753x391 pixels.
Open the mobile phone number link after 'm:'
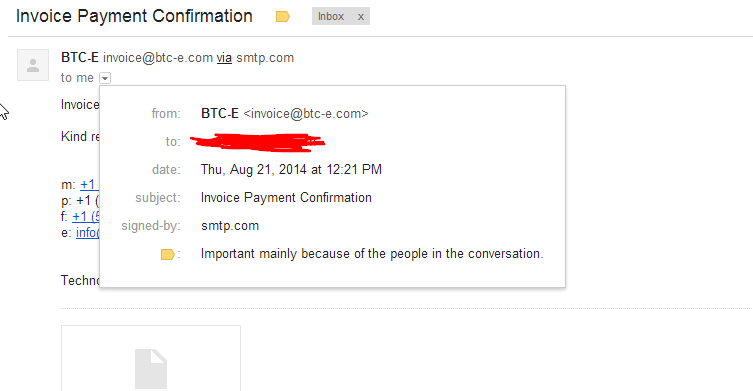(89, 184)
